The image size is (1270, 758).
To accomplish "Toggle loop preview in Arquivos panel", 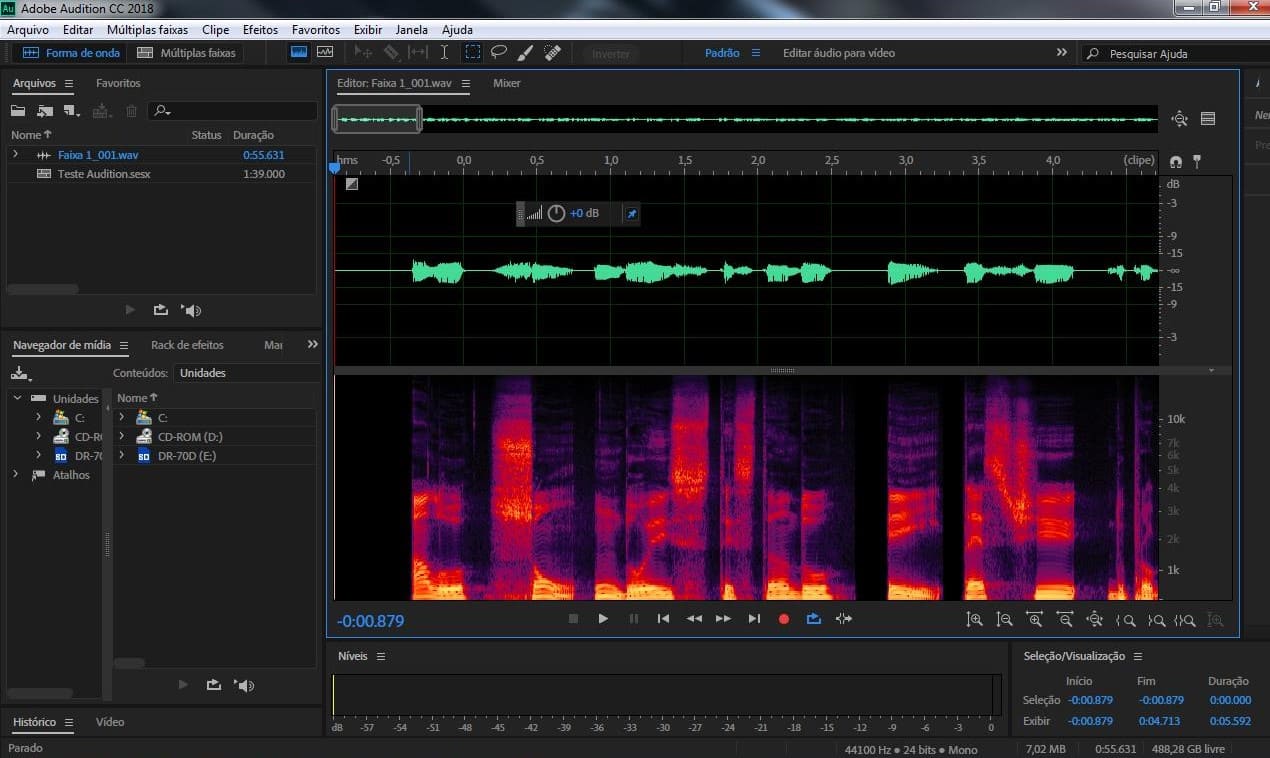I will 160,310.
